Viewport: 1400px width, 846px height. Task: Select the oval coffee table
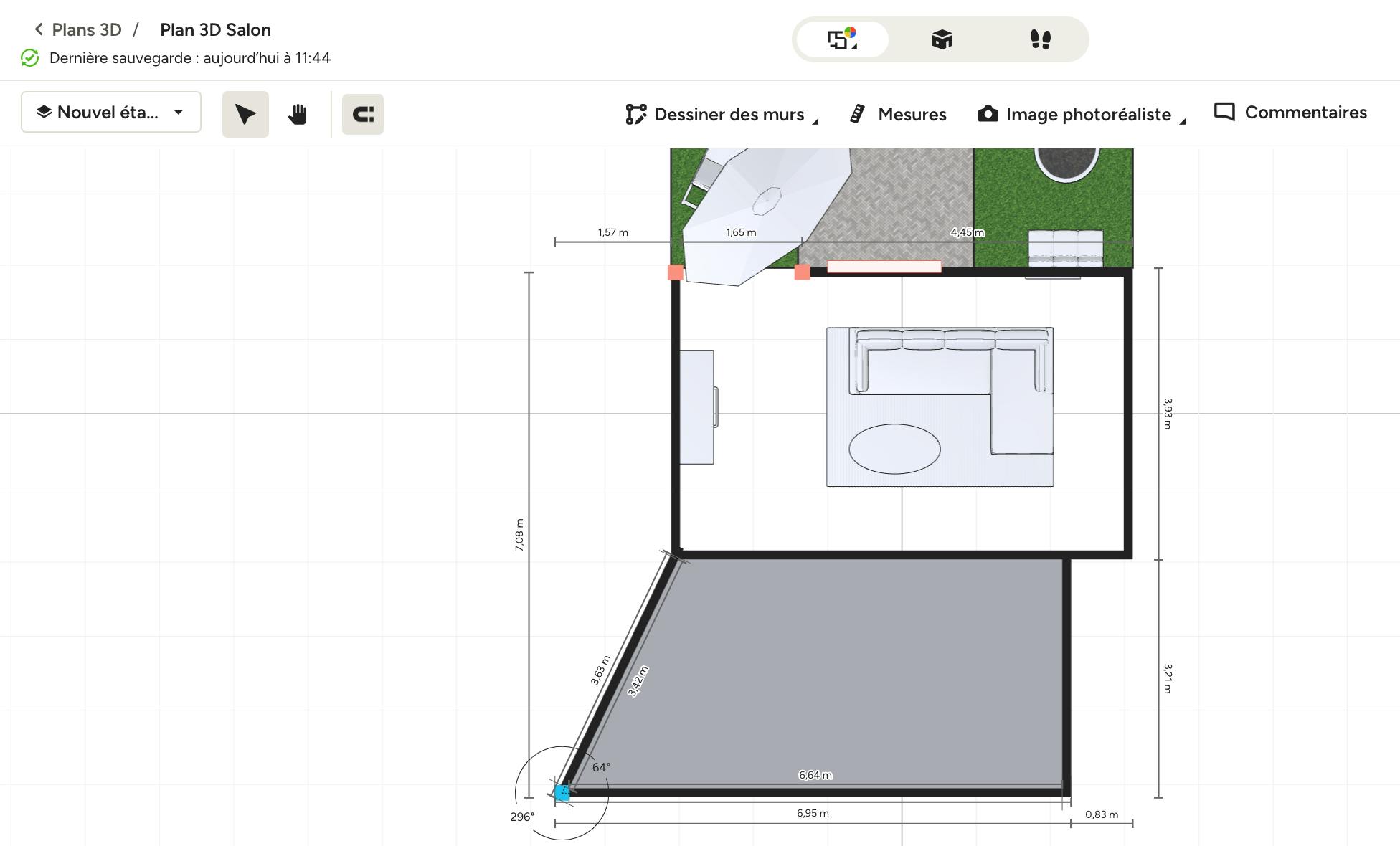pyautogui.click(x=894, y=449)
